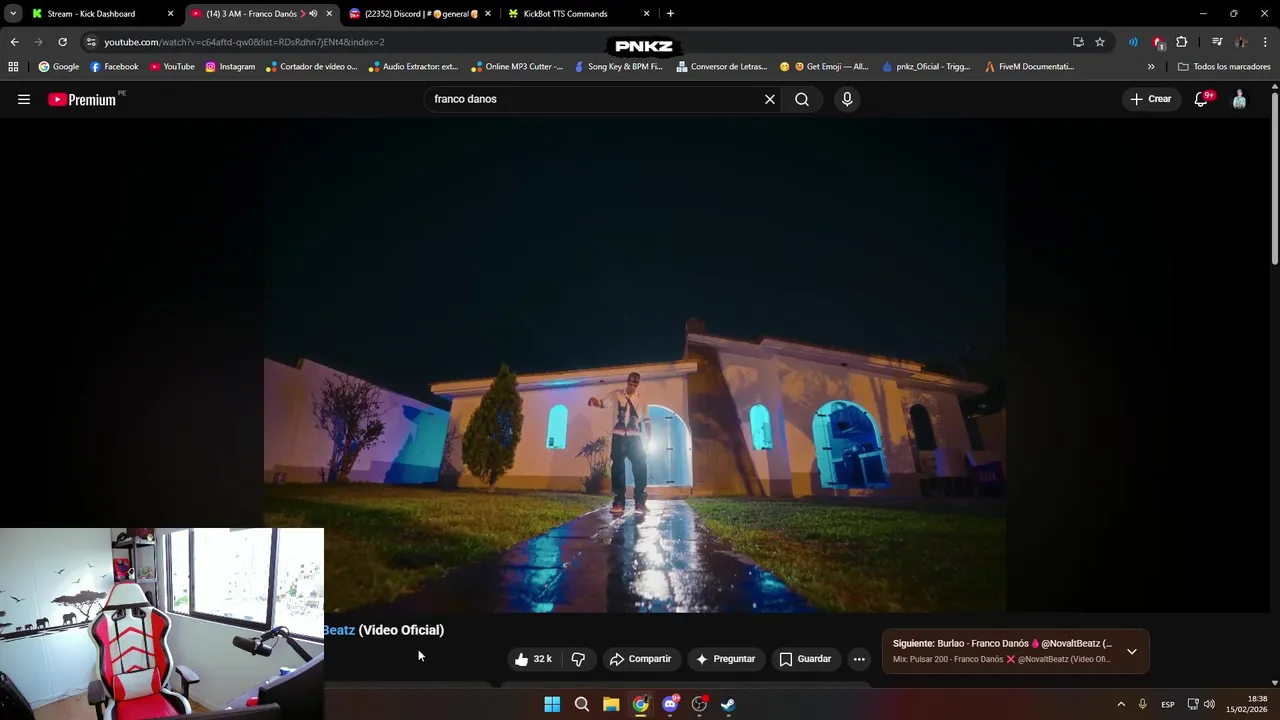Click the blue extension icon in toolbar
Viewport: 1280px width, 720px height.
pos(1133,42)
